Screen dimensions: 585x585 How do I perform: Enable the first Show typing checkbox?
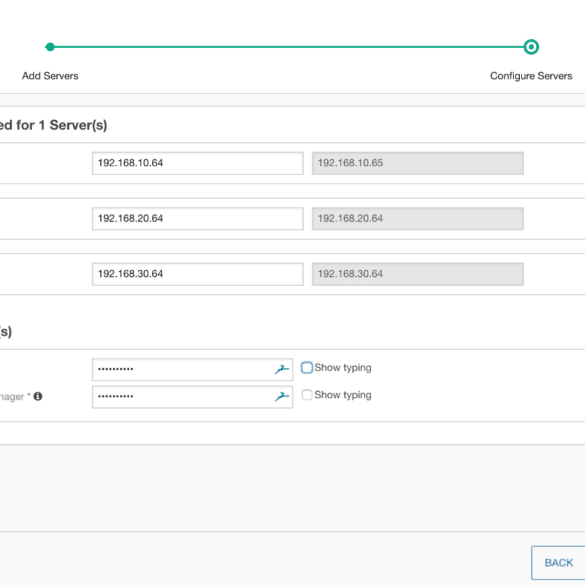point(307,367)
